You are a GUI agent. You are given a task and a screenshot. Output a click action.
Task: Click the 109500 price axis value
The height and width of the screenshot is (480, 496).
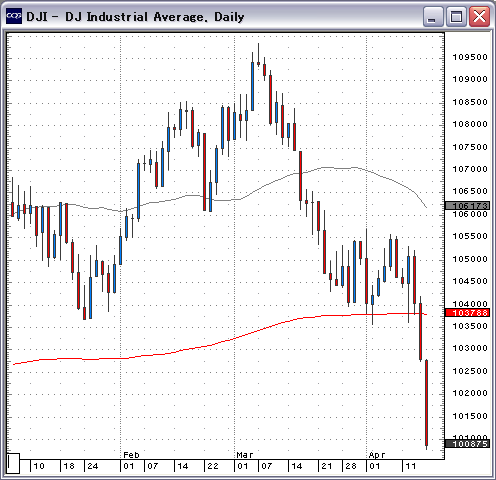coord(470,57)
